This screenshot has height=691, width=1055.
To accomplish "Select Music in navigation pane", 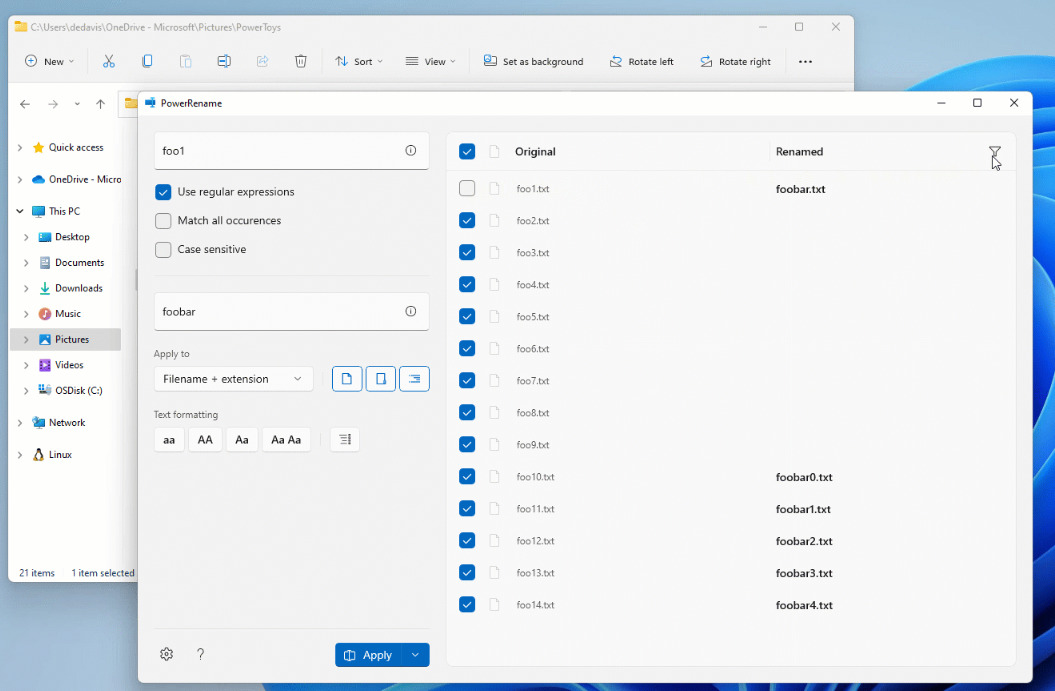I will pyautogui.click(x=67, y=314).
